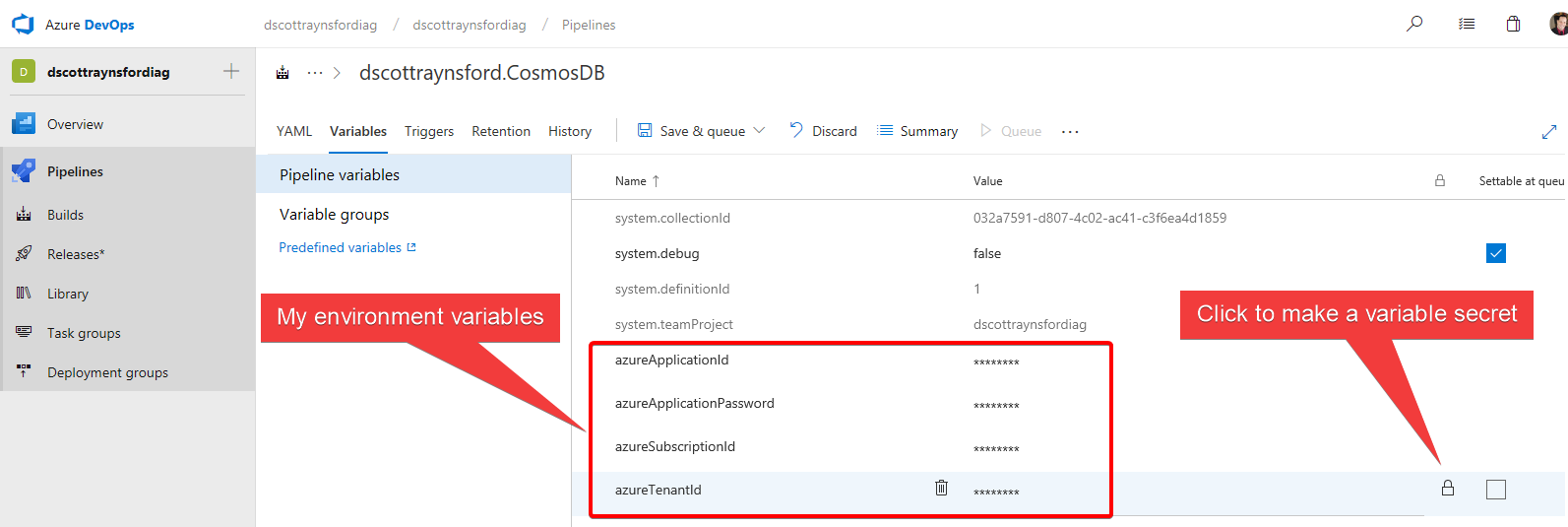Discard the pipeline changes
Screen dimensions: 1568x527
point(823,131)
